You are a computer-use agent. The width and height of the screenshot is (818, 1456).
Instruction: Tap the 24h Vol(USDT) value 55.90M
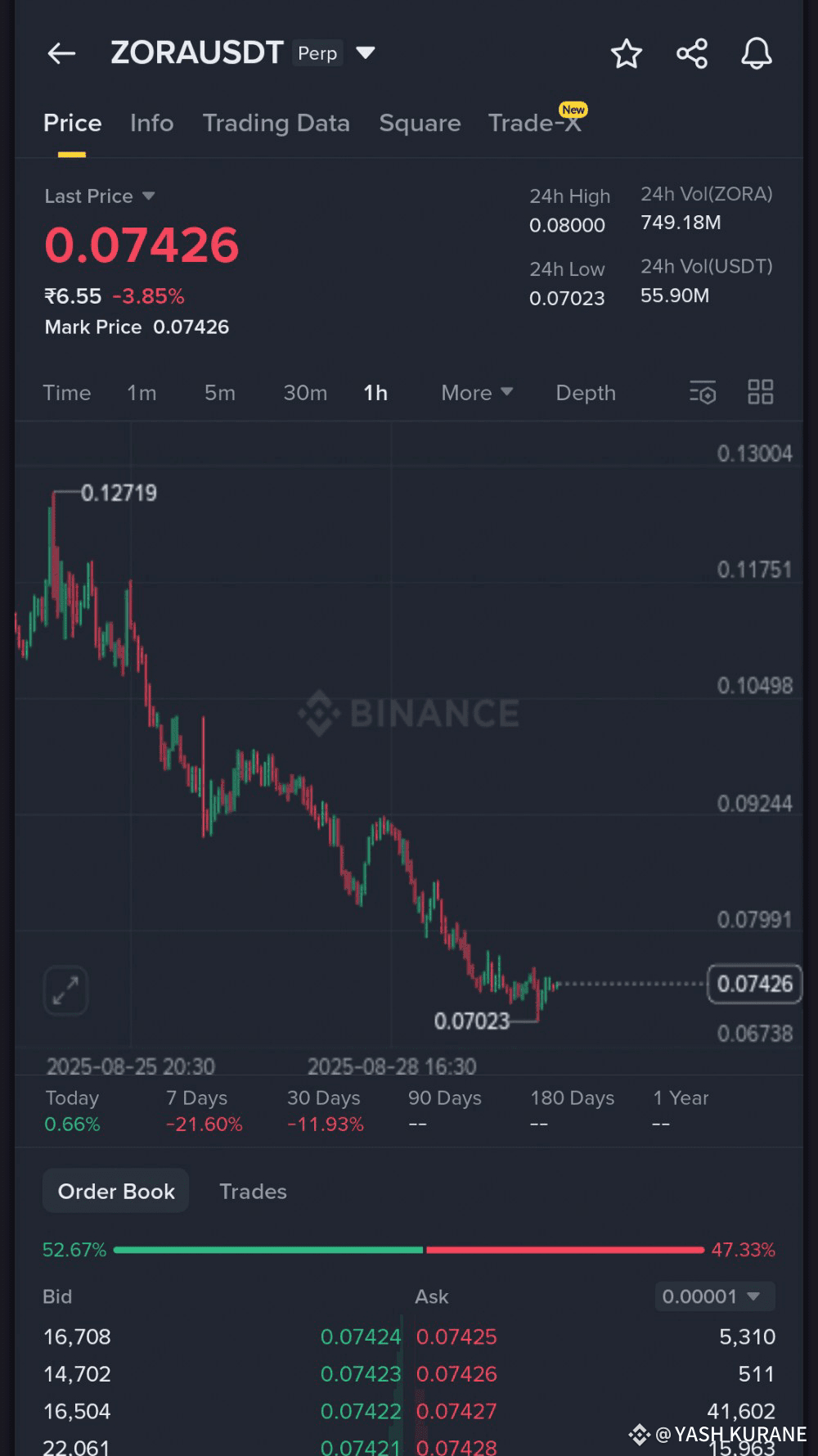coord(675,295)
